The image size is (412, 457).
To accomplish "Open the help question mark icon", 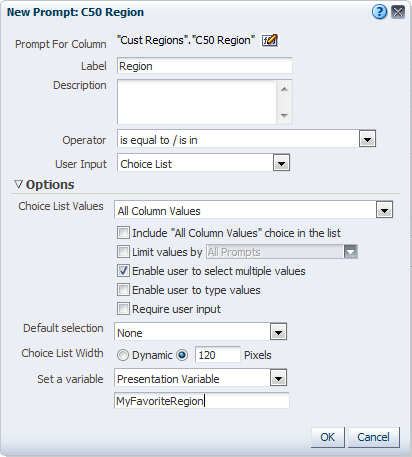I will coord(379,12).
